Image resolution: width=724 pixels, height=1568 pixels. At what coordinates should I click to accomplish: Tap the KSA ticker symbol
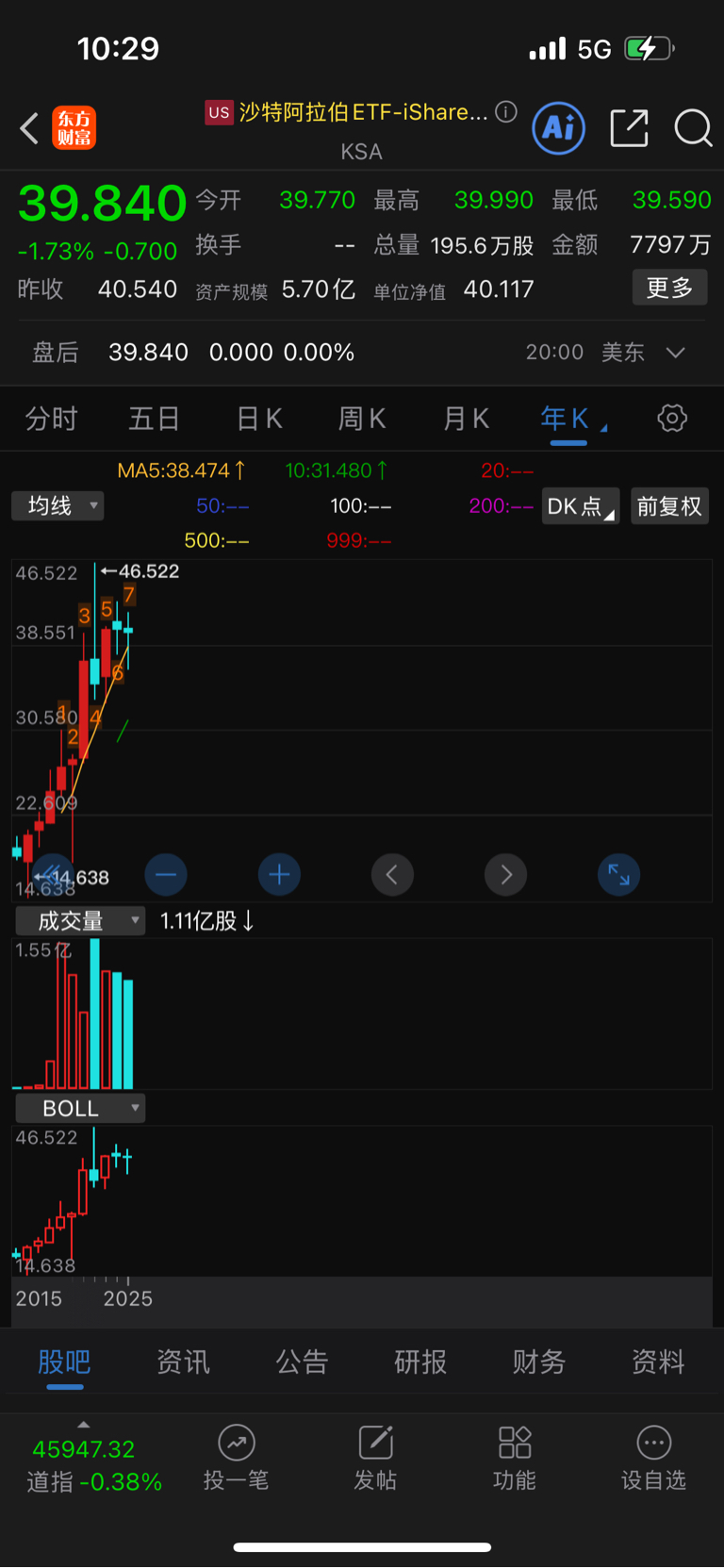pyautogui.click(x=361, y=152)
